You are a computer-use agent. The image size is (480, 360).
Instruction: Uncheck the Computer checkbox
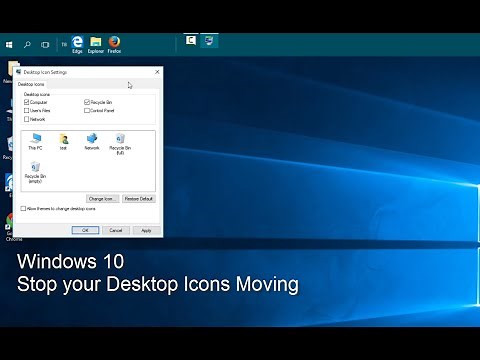pyautogui.click(x=27, y=102)
